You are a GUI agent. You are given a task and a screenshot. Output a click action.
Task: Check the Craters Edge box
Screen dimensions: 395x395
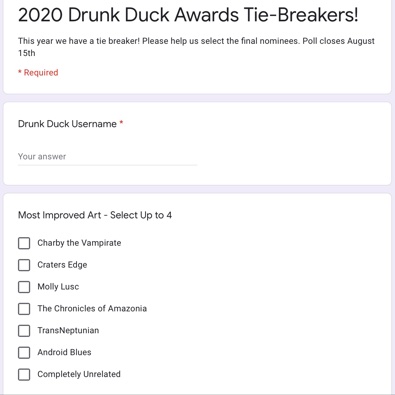pyautogui.click(x=24, y=265)
